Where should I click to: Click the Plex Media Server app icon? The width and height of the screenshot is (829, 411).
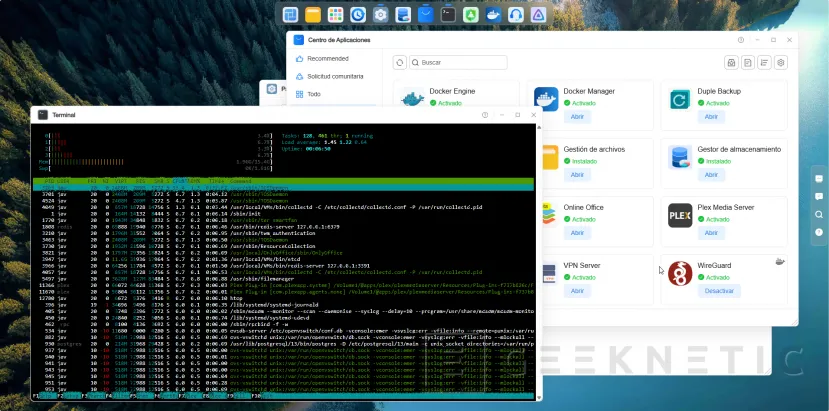click(680, 215)
